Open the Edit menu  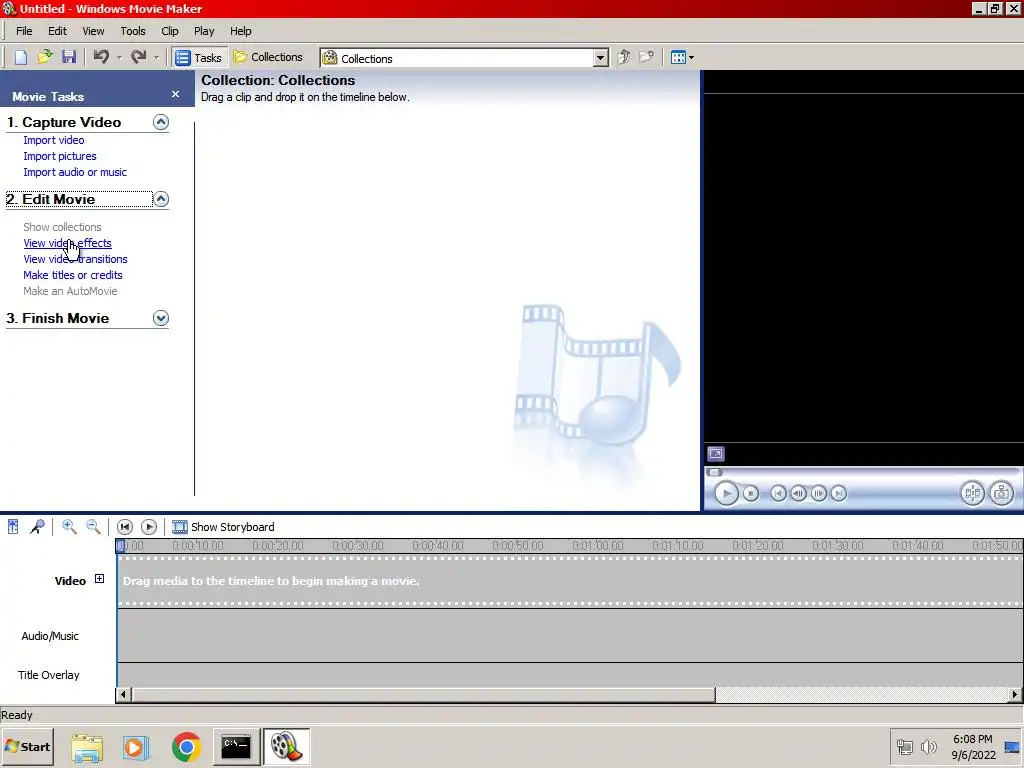(57, 31)
